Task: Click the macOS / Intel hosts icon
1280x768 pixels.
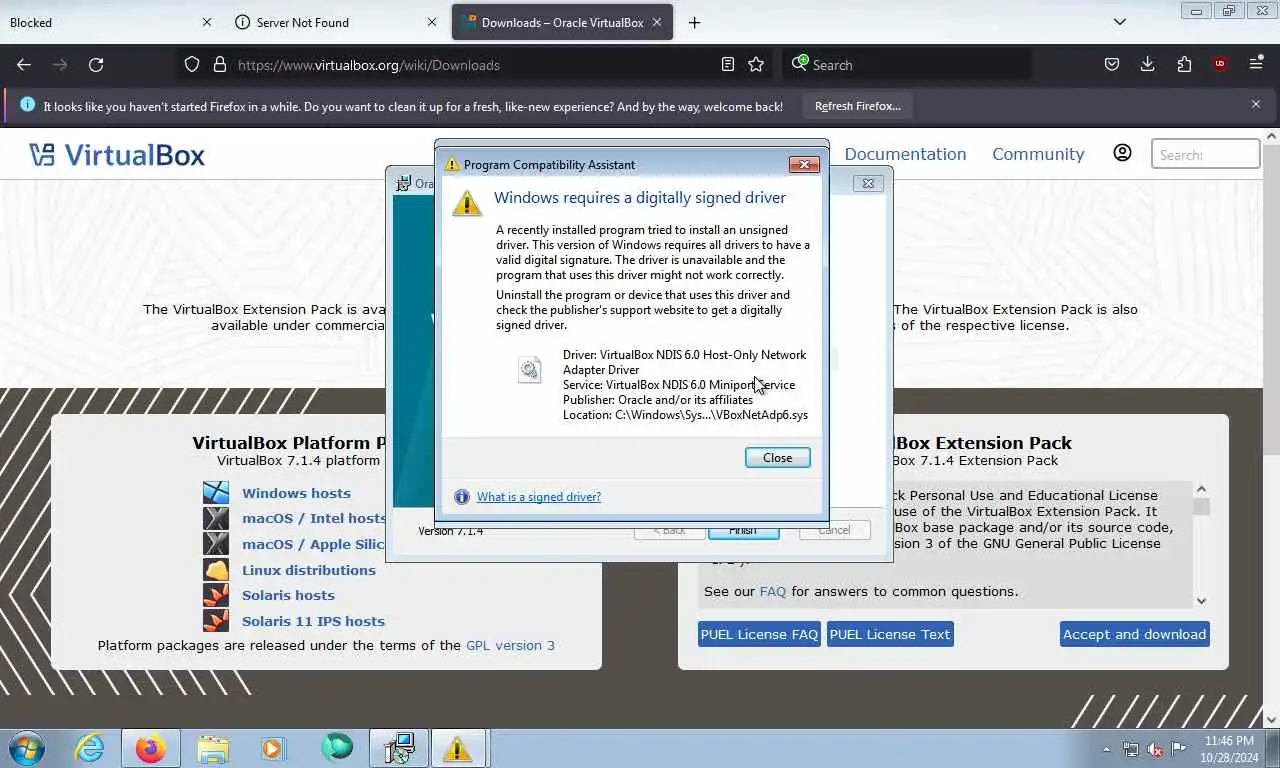Action: coord(216,518)
